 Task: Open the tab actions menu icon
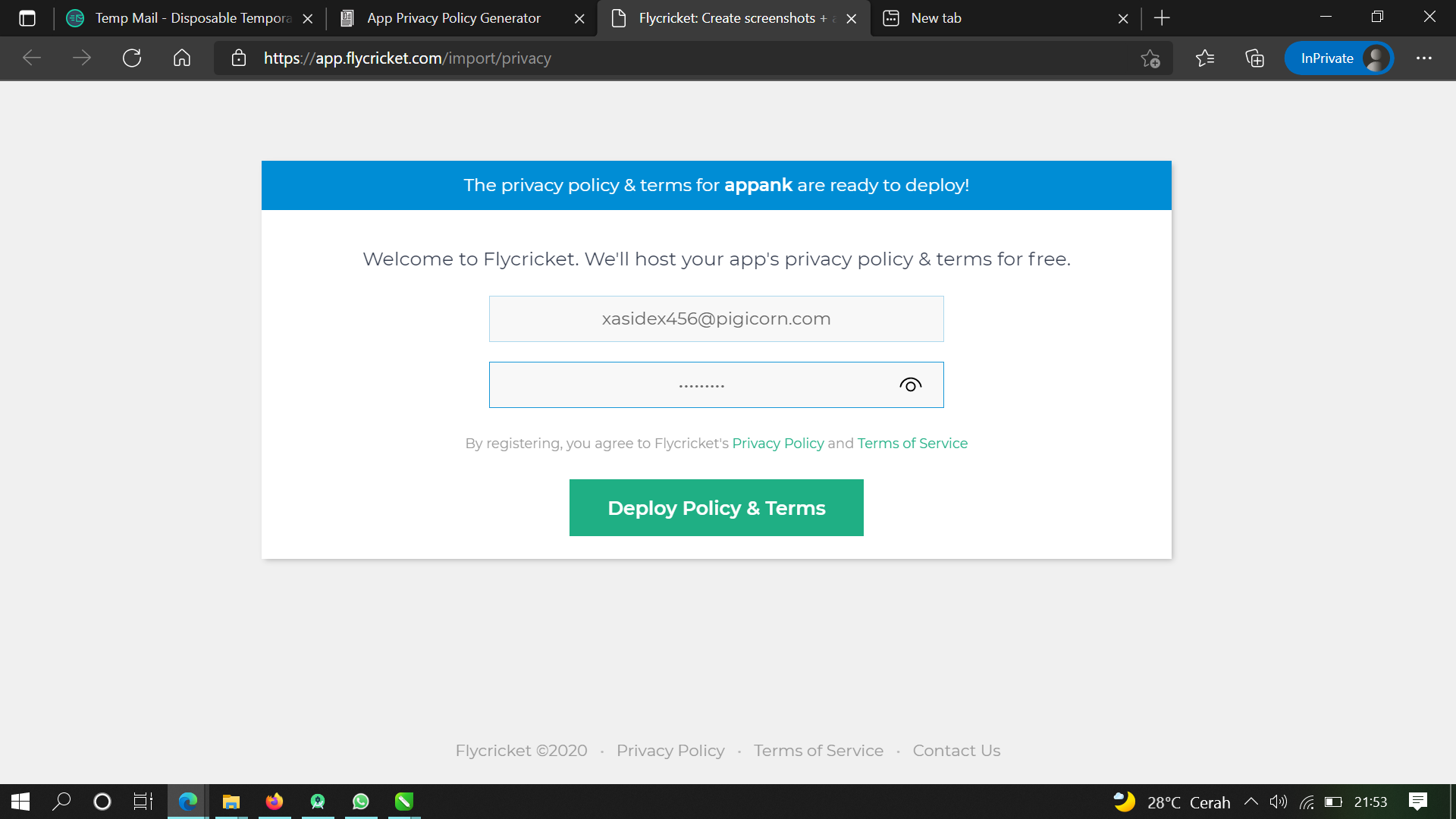27,18
